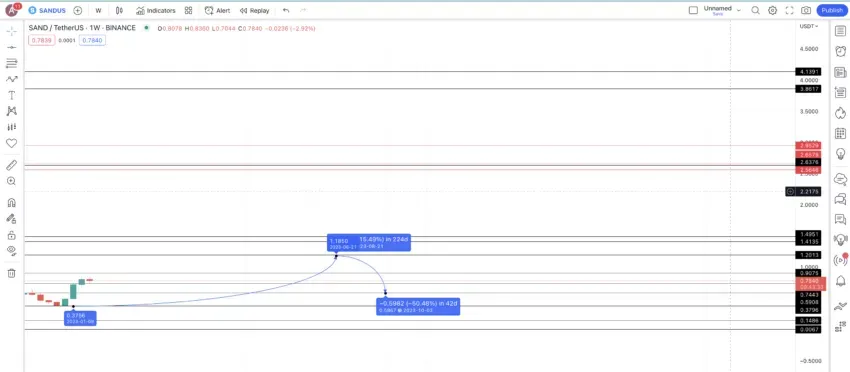The height and width of the screenshot is (372, 850).
Task: Hide all drawings with eye icon
Action: (11, 251)
